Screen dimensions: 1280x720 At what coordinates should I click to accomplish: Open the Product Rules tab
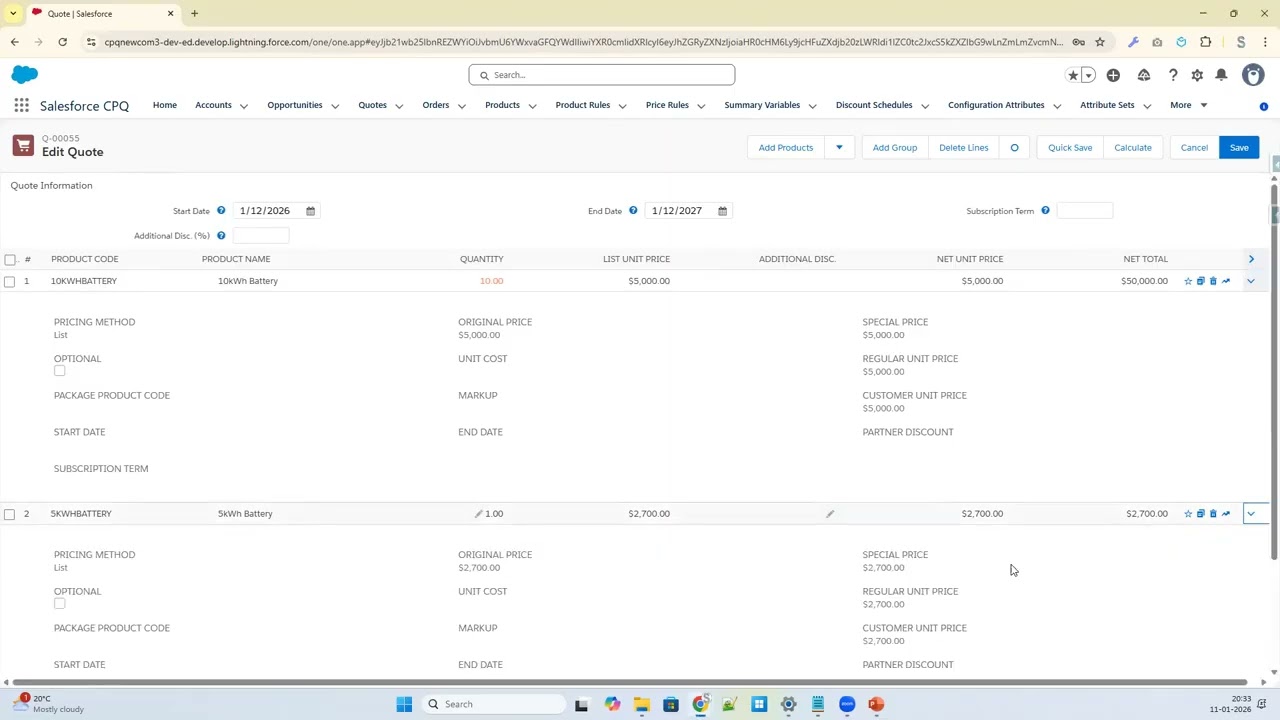coord(582,105)
